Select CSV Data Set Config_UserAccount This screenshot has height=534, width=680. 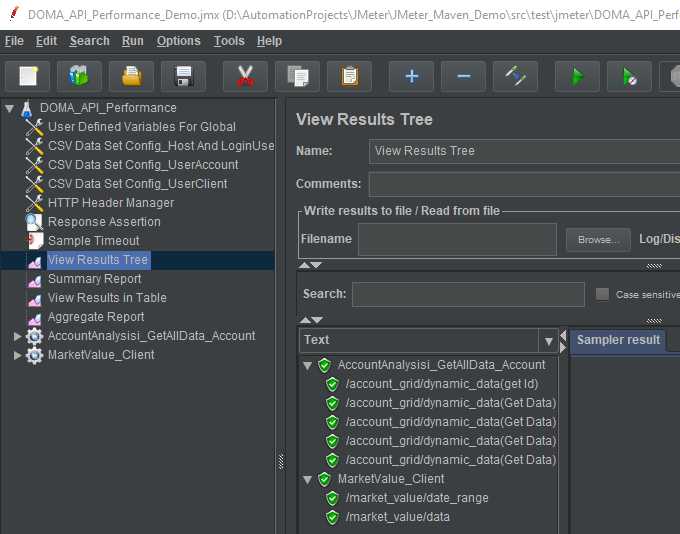(x=143, y=165)
